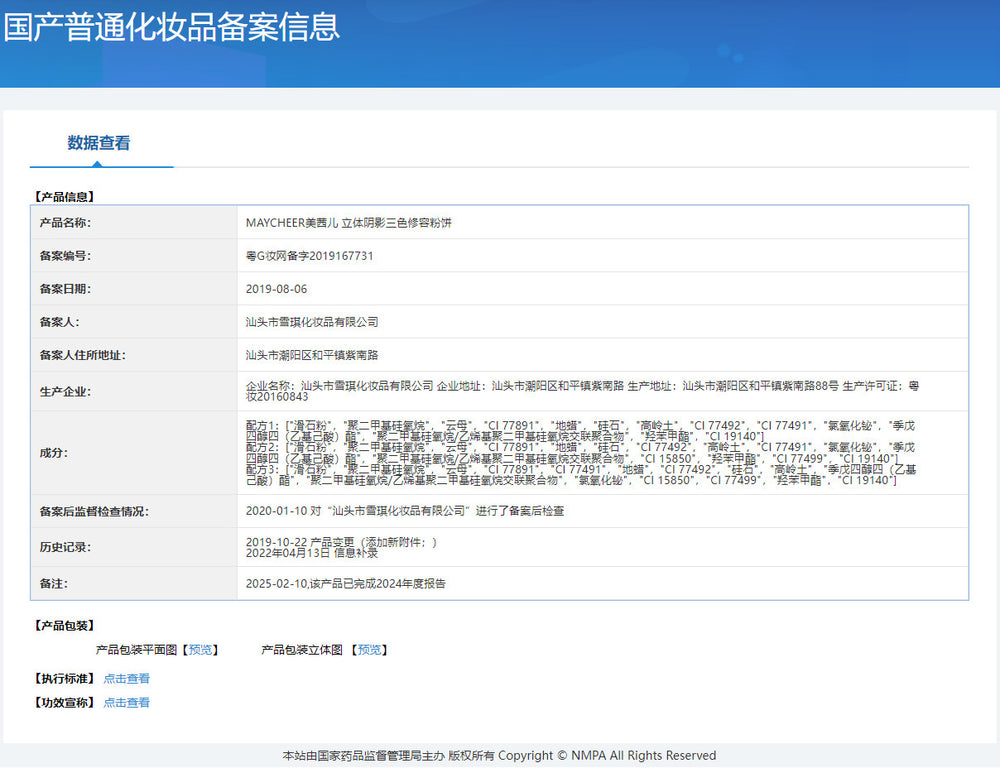Click the 产品包装立体图 label
The width and height of the screenshot is (1000, 768).
pos(302,650)
